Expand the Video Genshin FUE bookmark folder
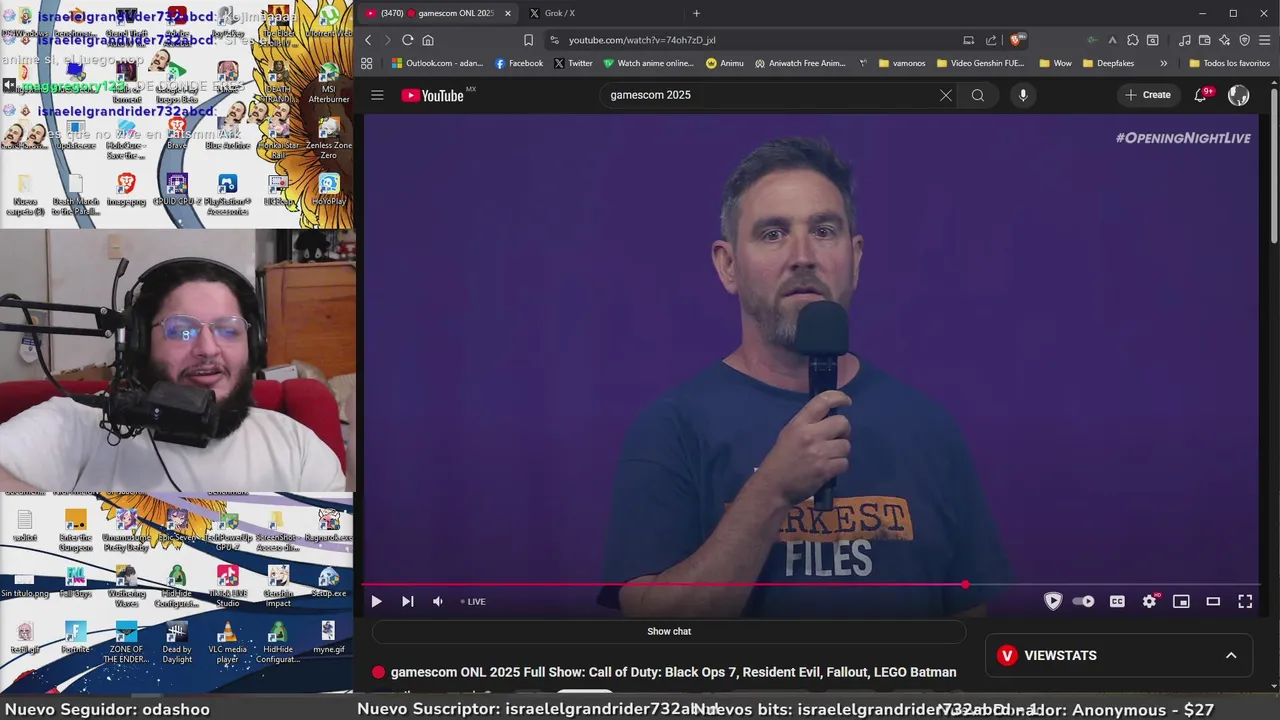Image resolution: width=1280 pixels, height=720 pixels. pyautogui.click(x=981, y=63)
